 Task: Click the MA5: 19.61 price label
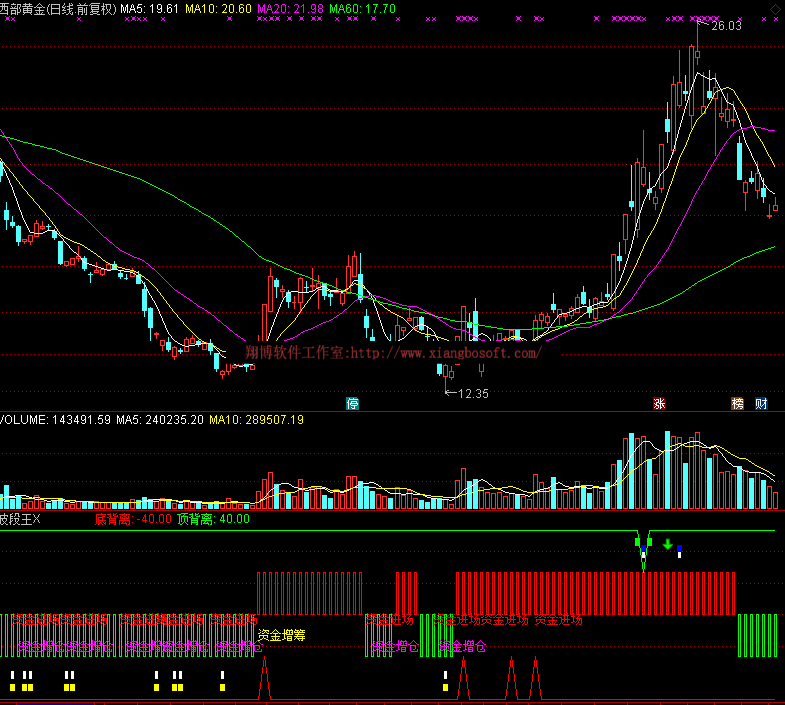[x=150, y=9]
